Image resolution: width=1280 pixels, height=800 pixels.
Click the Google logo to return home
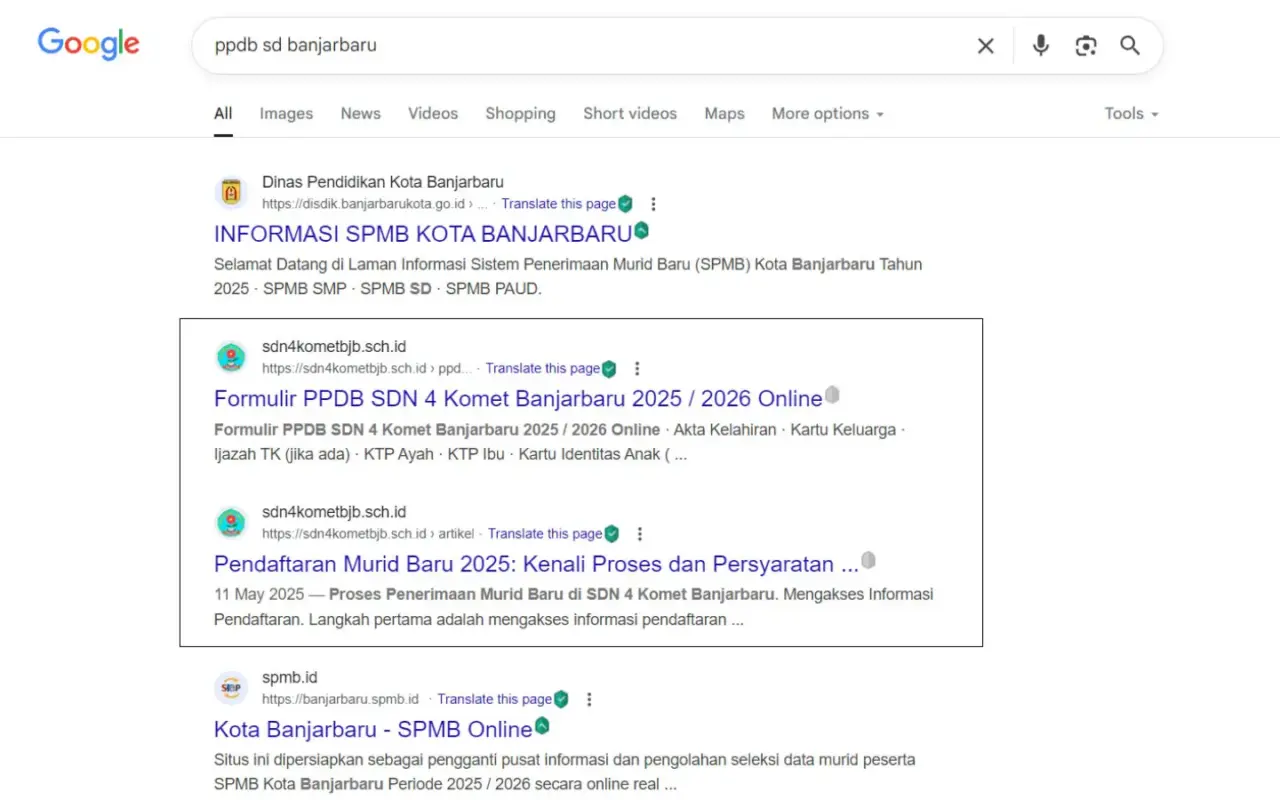tap(88, 43)
